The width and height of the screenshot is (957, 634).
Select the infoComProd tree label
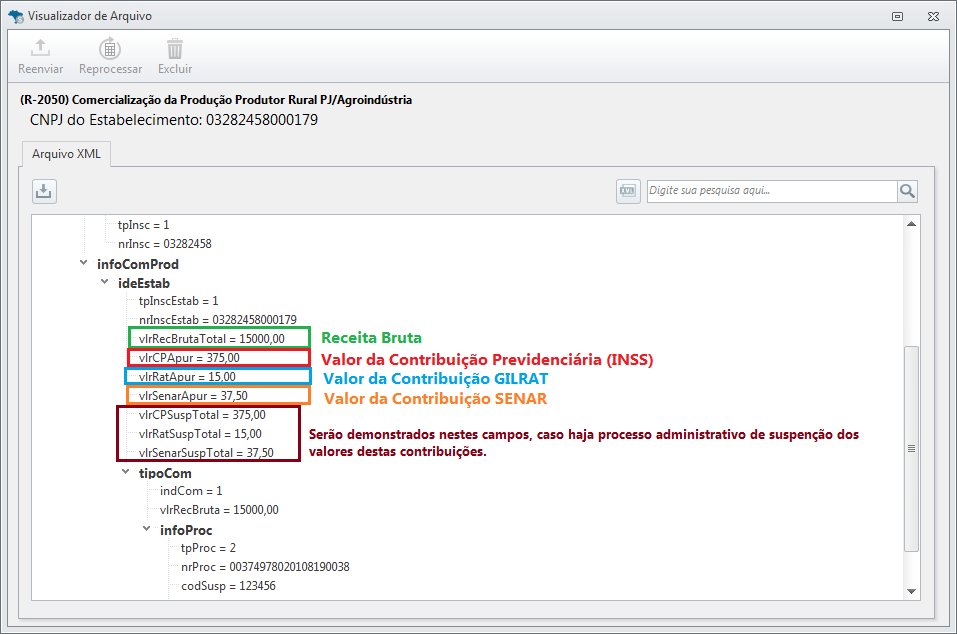click(138, 264)
